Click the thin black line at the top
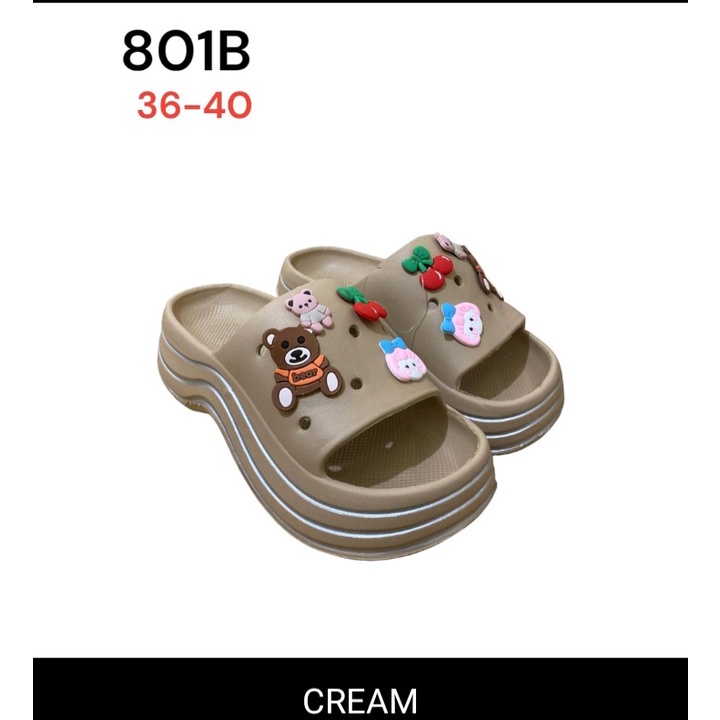The image size is (720, 720). (x=360, y=1)
